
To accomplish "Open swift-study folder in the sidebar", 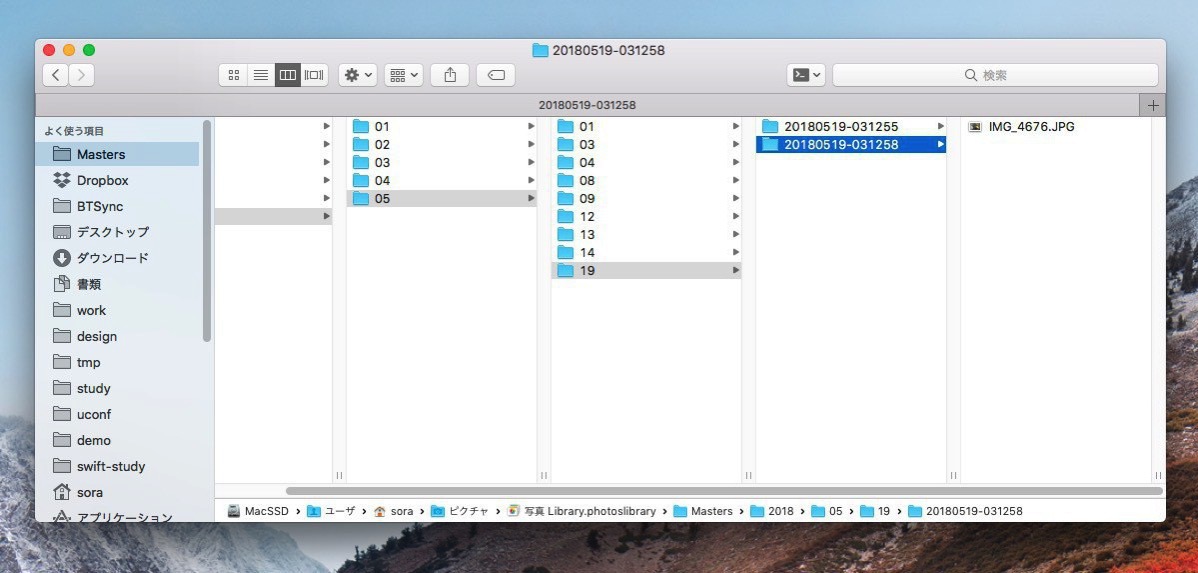I will click(x=117, y=466).
